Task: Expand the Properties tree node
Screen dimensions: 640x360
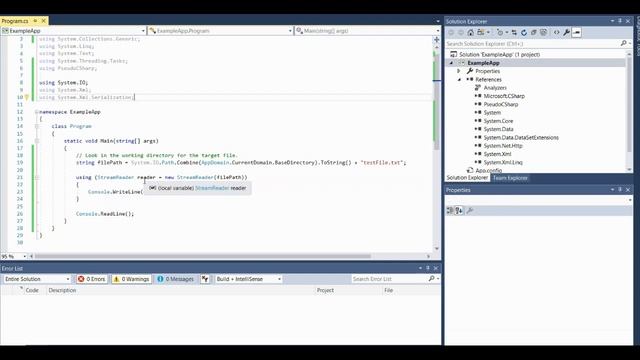Action: coord(458,71)
